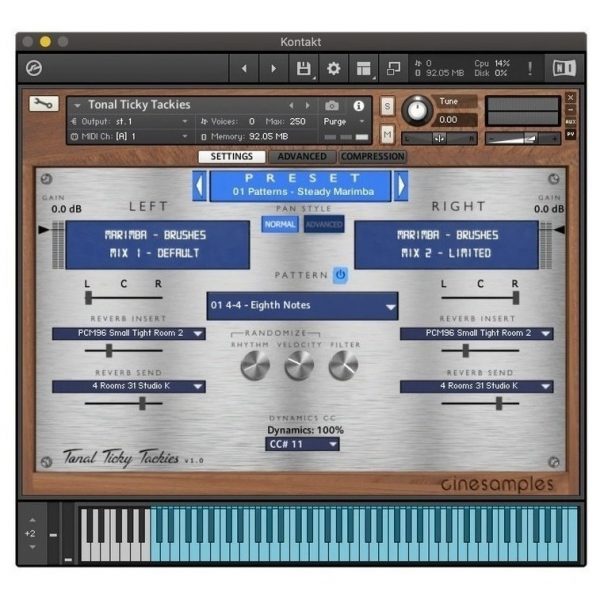Open the 01 4-4 Eighth Notes pattern dropdown

[302, 306]
